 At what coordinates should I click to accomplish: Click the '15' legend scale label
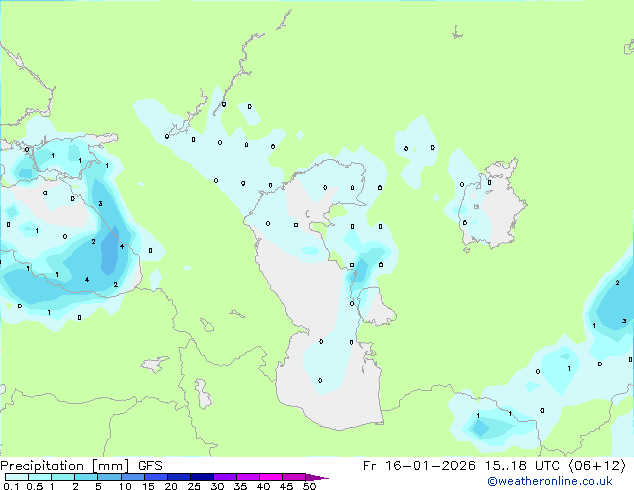pos(148,486)
